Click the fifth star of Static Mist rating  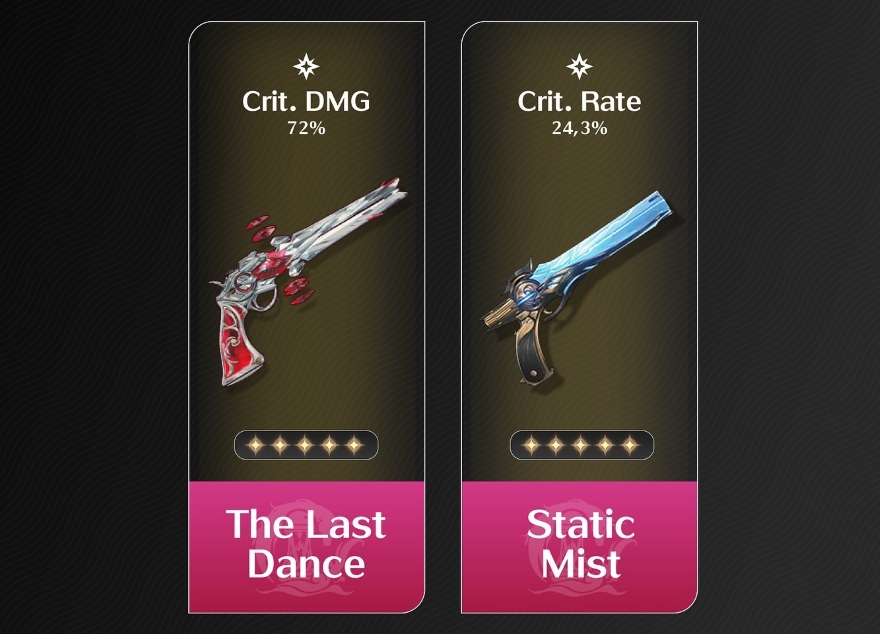pyautogui.click(x=630, y=445)
